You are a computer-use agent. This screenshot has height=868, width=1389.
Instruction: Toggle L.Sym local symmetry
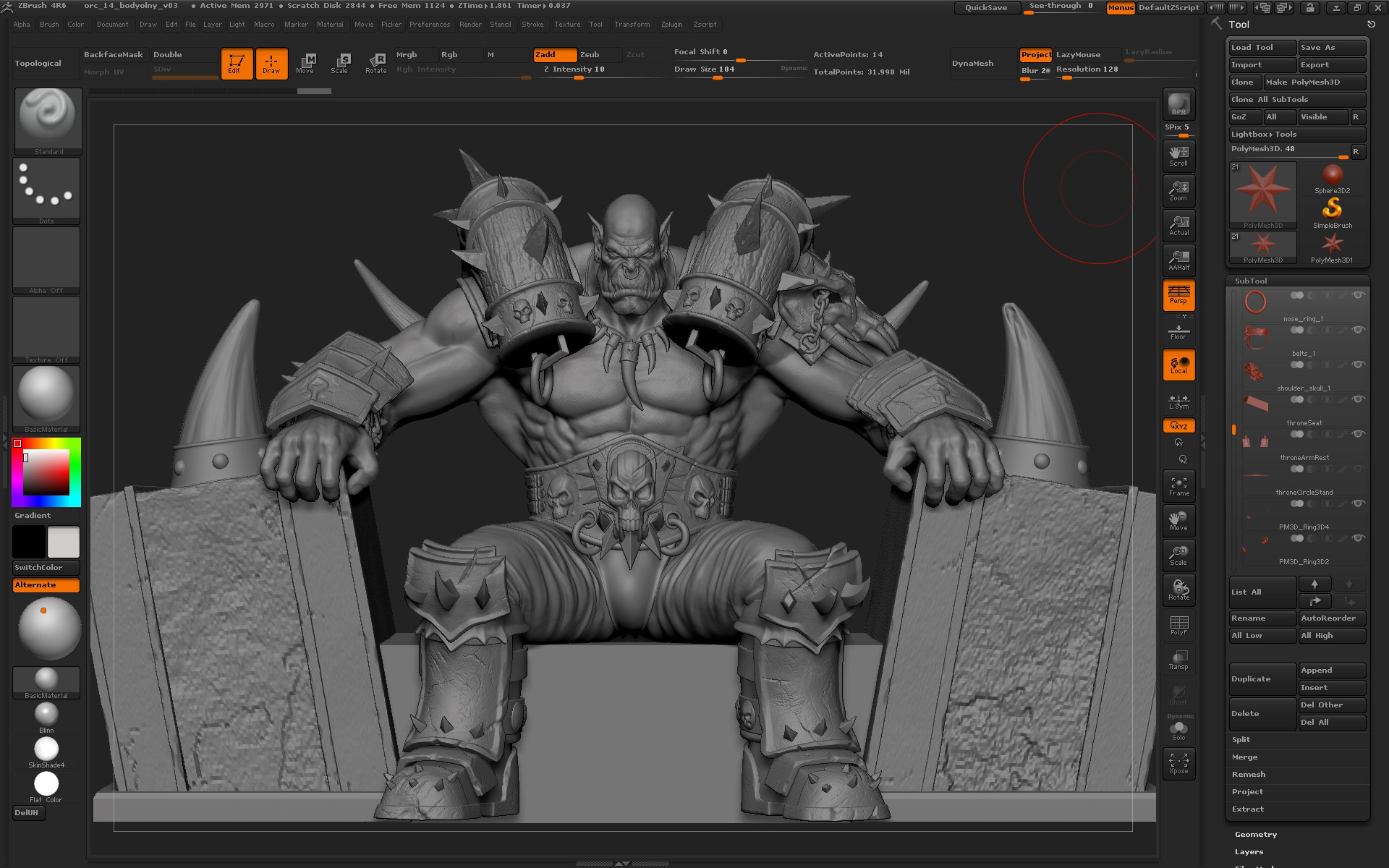coord(1178,401)
